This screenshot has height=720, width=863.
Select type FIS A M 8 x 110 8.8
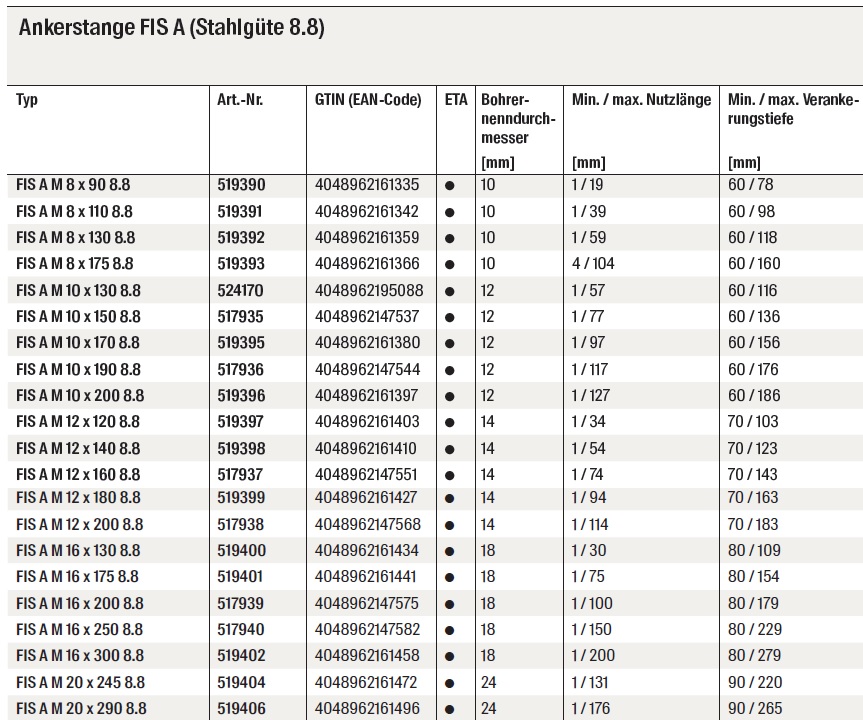pyautogui.click(x=74, y=211)
